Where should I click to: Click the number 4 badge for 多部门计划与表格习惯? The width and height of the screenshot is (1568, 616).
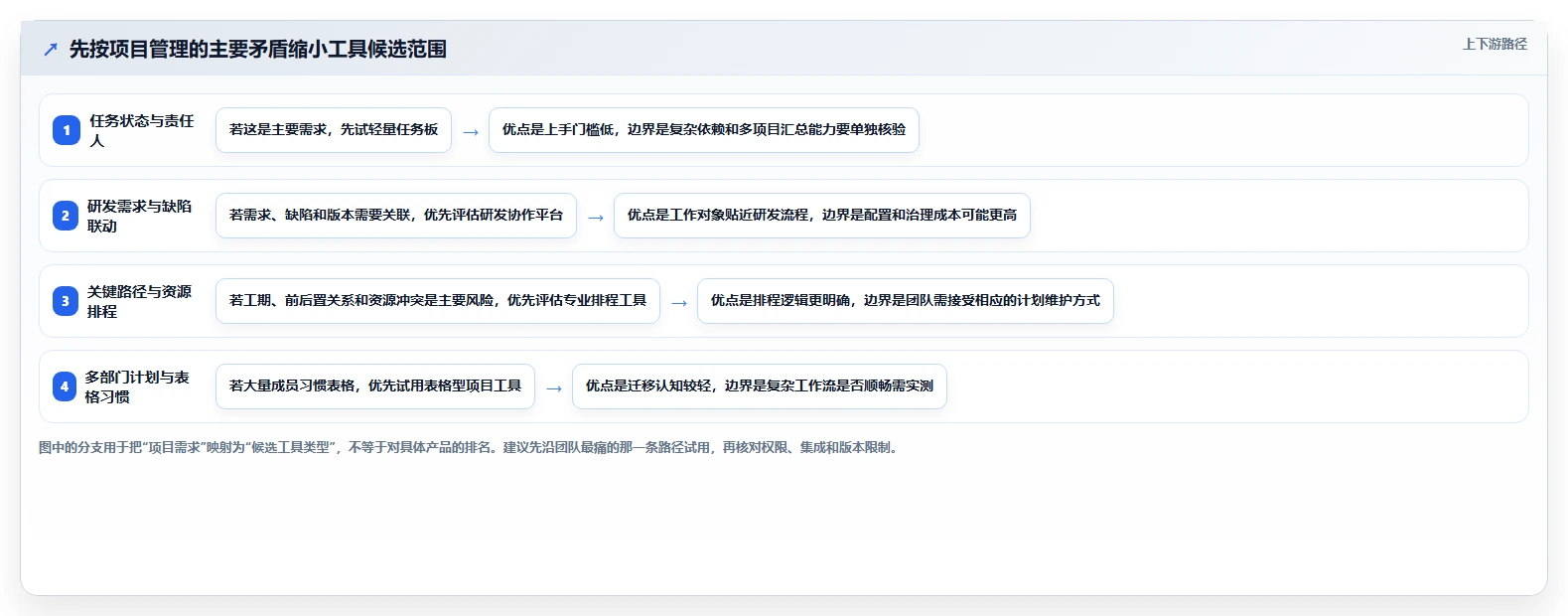point(65,386)
